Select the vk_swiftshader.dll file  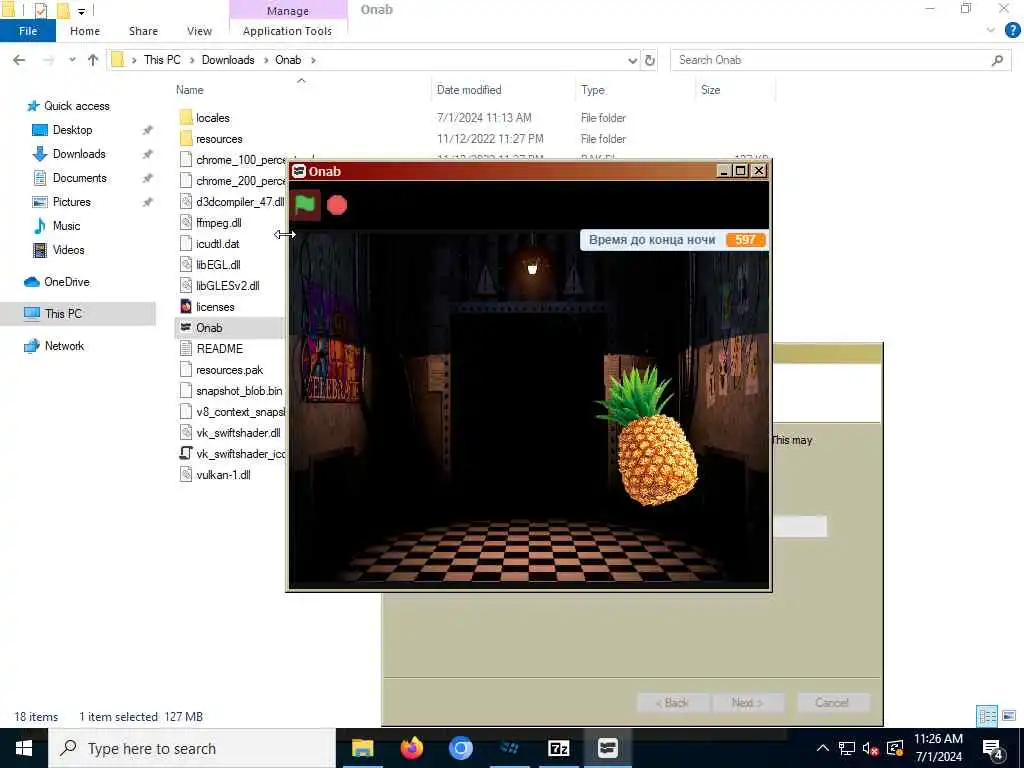click(238, 432)
